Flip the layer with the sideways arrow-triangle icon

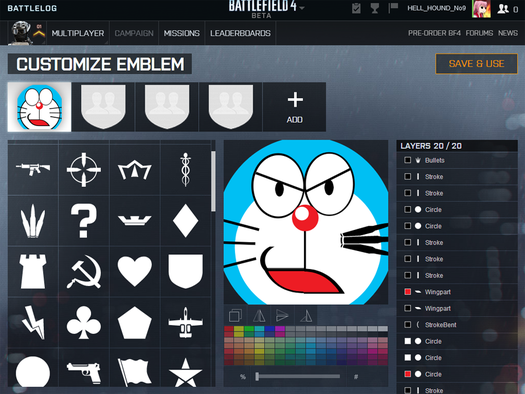click(x=282, y=315)
